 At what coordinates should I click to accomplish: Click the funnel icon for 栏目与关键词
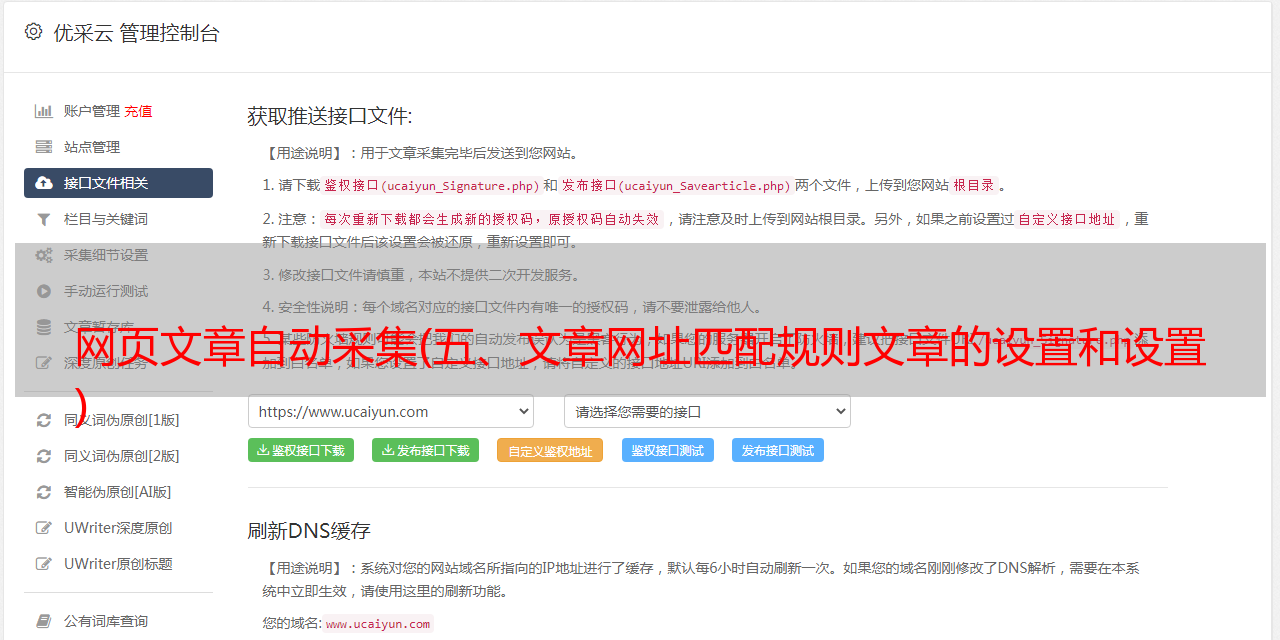[x=44, y=219]
